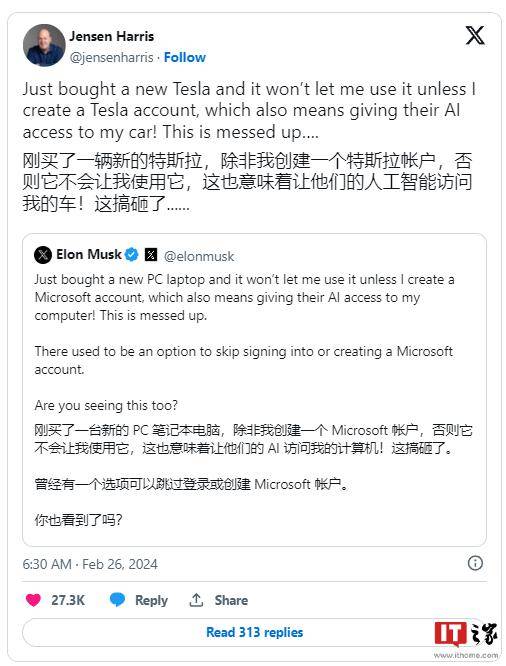506x666 pixels.
Task: Open the 6:30 AM Feb 26, 2024 timestamp
Action: pos(90,564)
